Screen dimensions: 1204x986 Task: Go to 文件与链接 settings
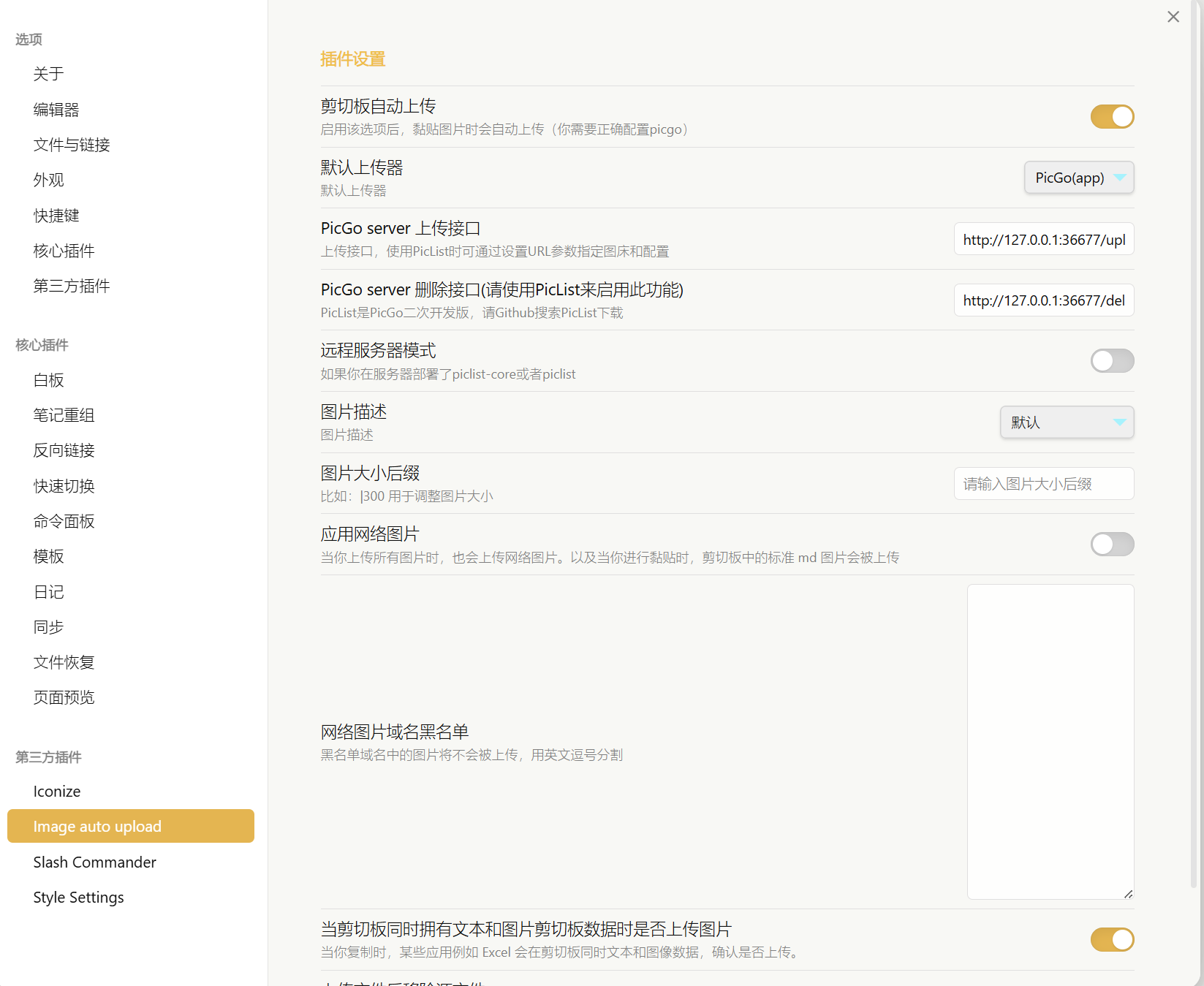point(72,145)
